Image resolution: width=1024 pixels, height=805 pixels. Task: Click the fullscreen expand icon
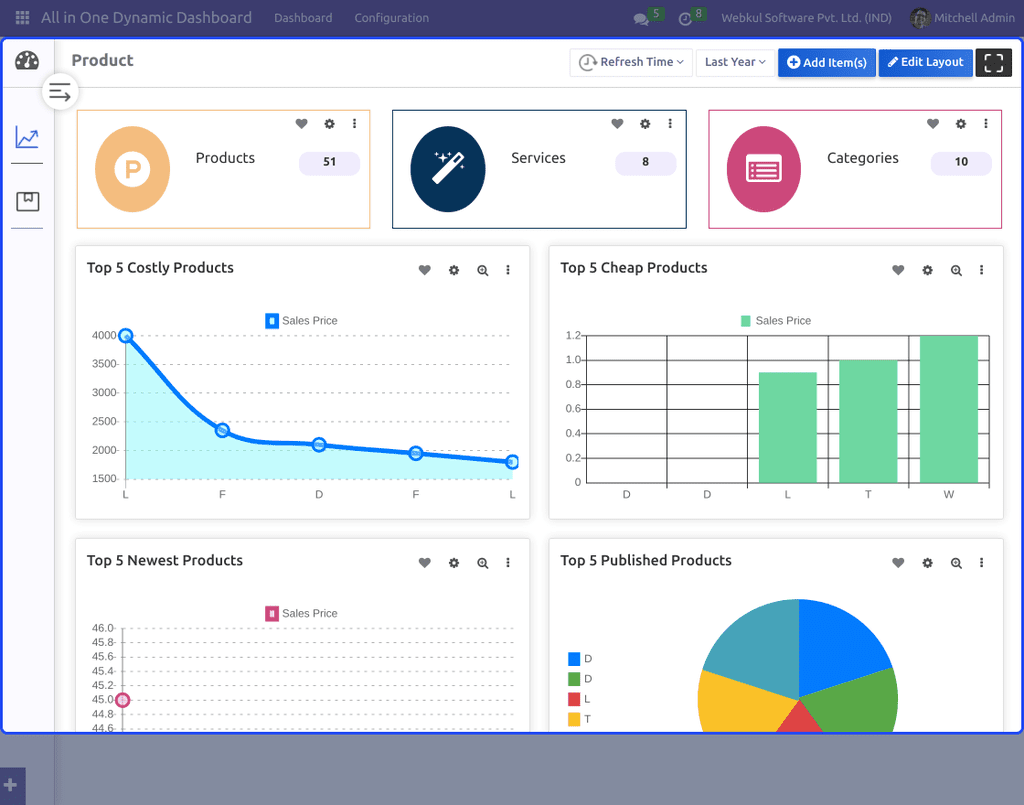pos(993,62)
